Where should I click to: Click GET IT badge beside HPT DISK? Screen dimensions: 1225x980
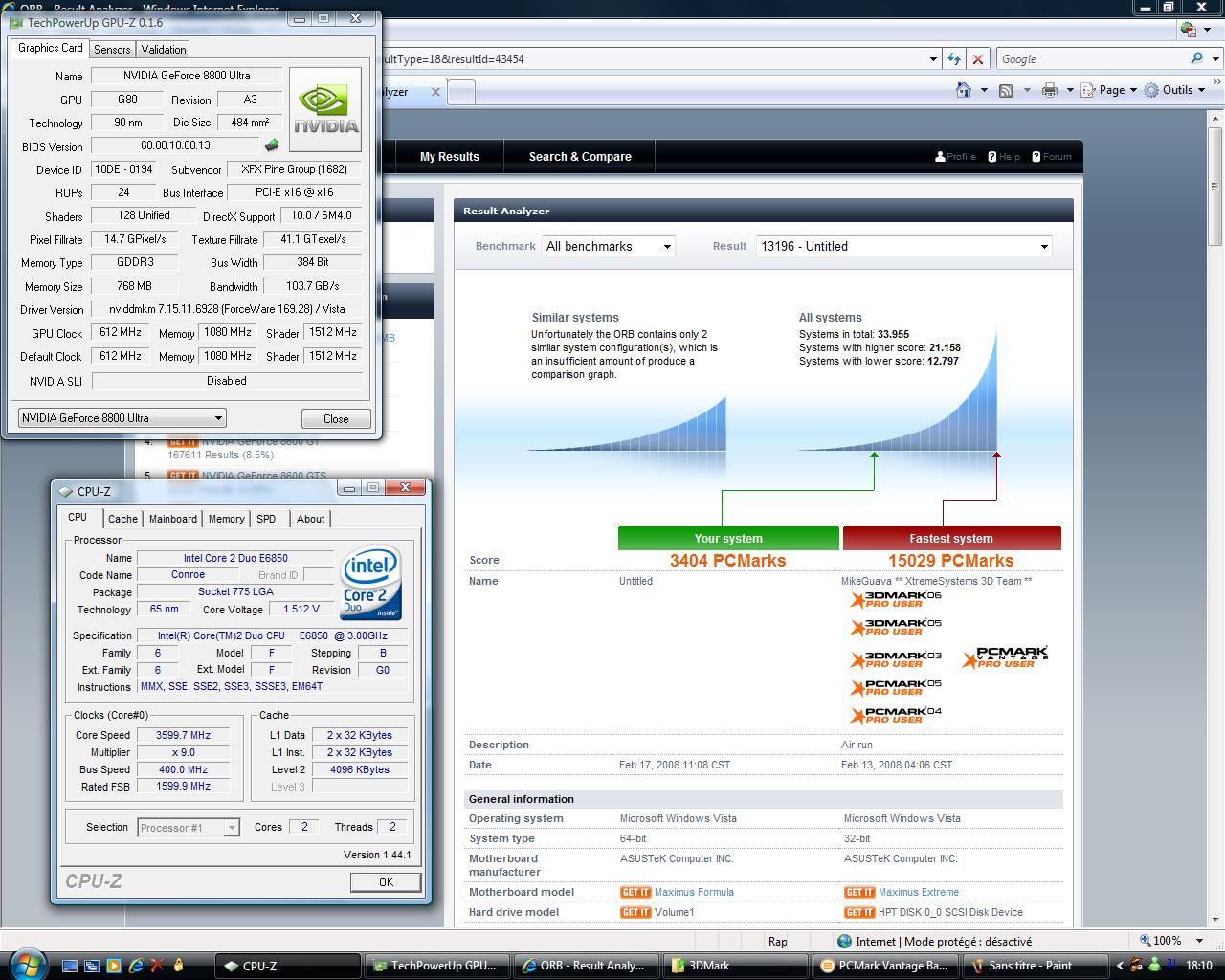(x=859, y=912)
